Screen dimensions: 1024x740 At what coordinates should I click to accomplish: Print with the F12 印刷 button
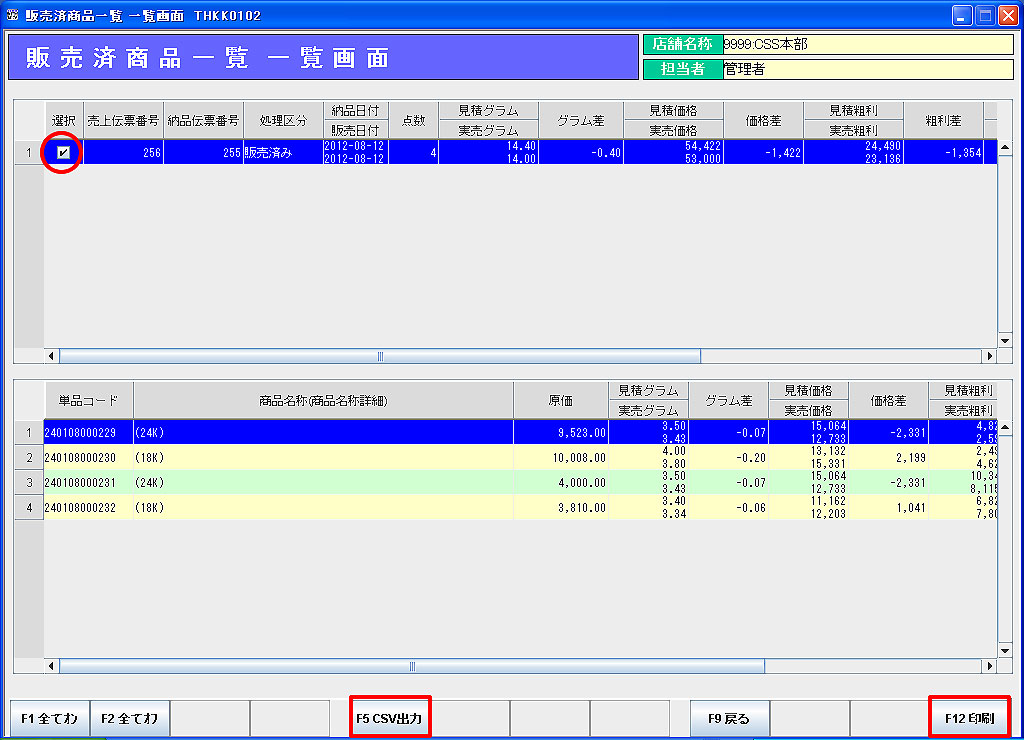(969, 718)
